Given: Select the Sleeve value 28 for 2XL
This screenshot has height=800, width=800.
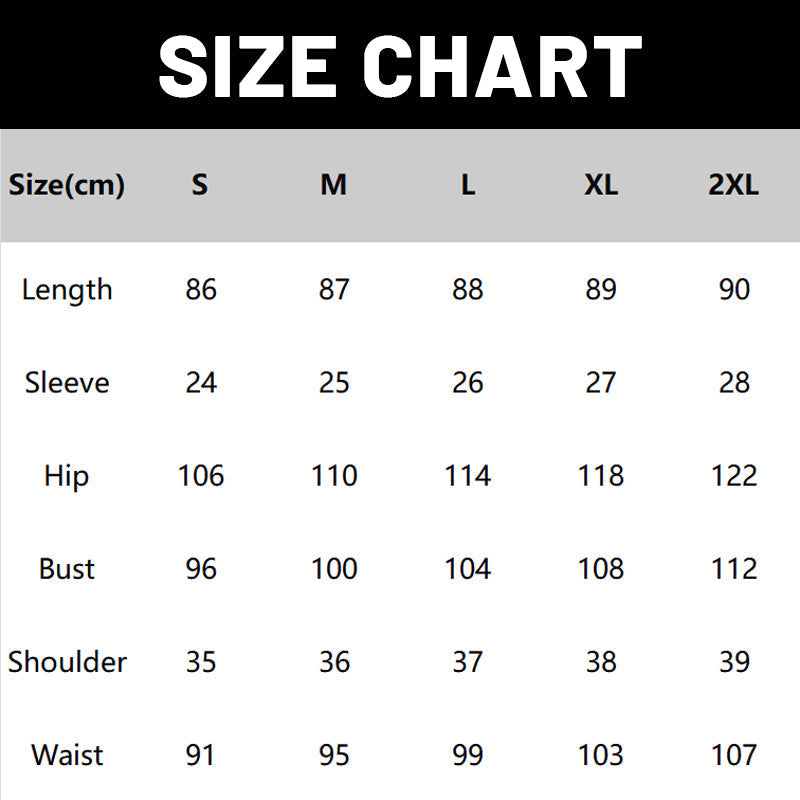Looking at the screenshot, I should click(734, 383).
